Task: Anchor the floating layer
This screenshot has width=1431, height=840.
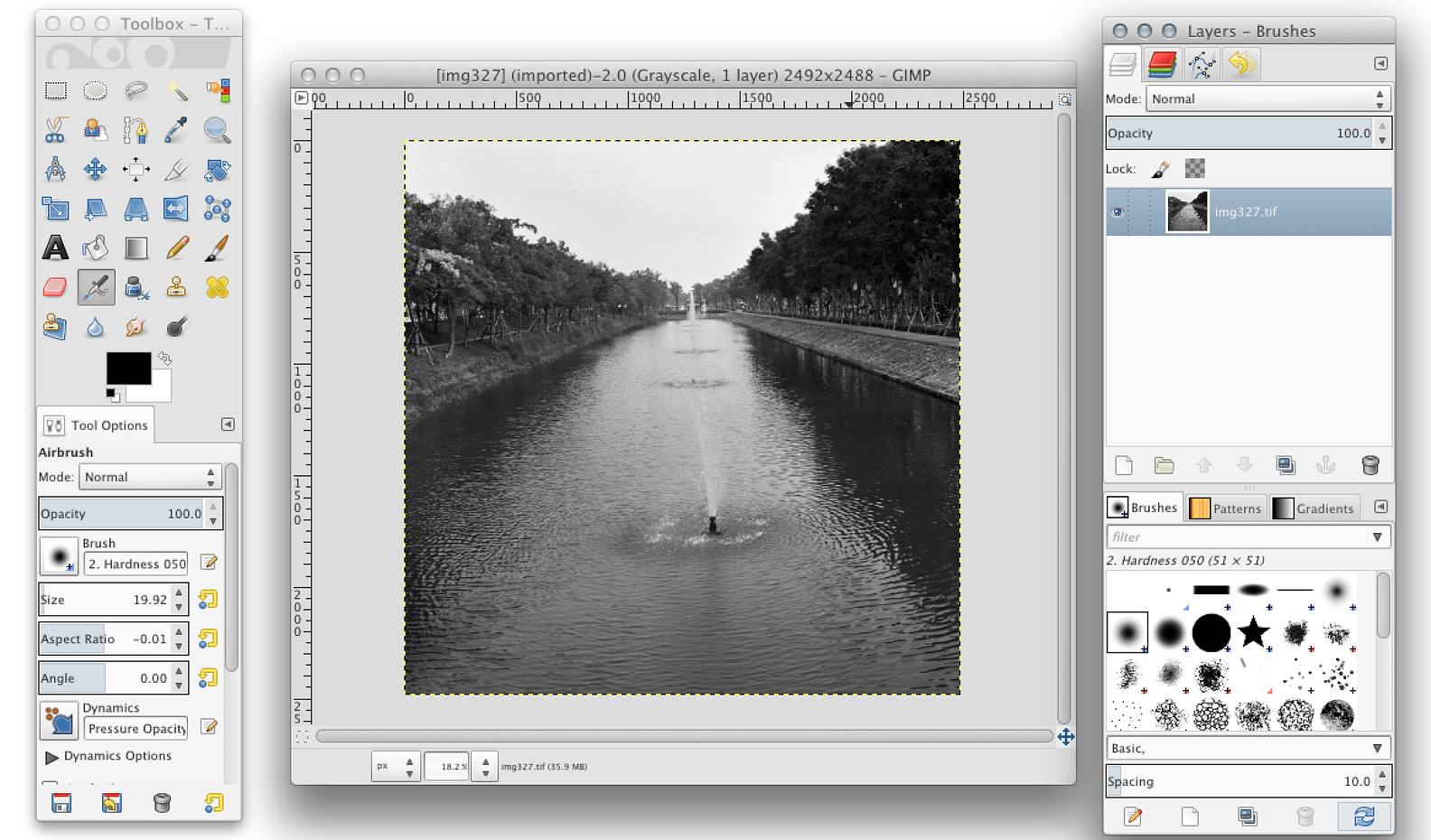Action: click(x=1325, y=465)
